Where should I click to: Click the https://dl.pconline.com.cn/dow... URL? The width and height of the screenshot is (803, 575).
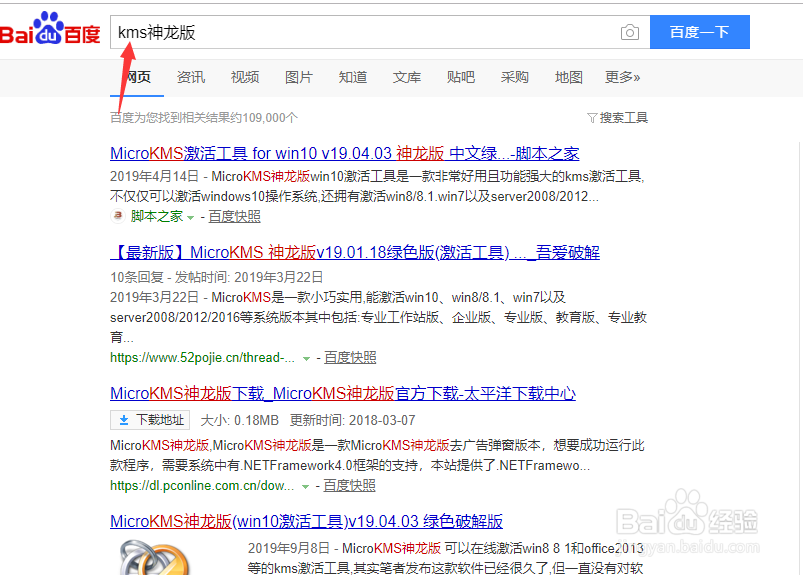(x=202, y=485)
